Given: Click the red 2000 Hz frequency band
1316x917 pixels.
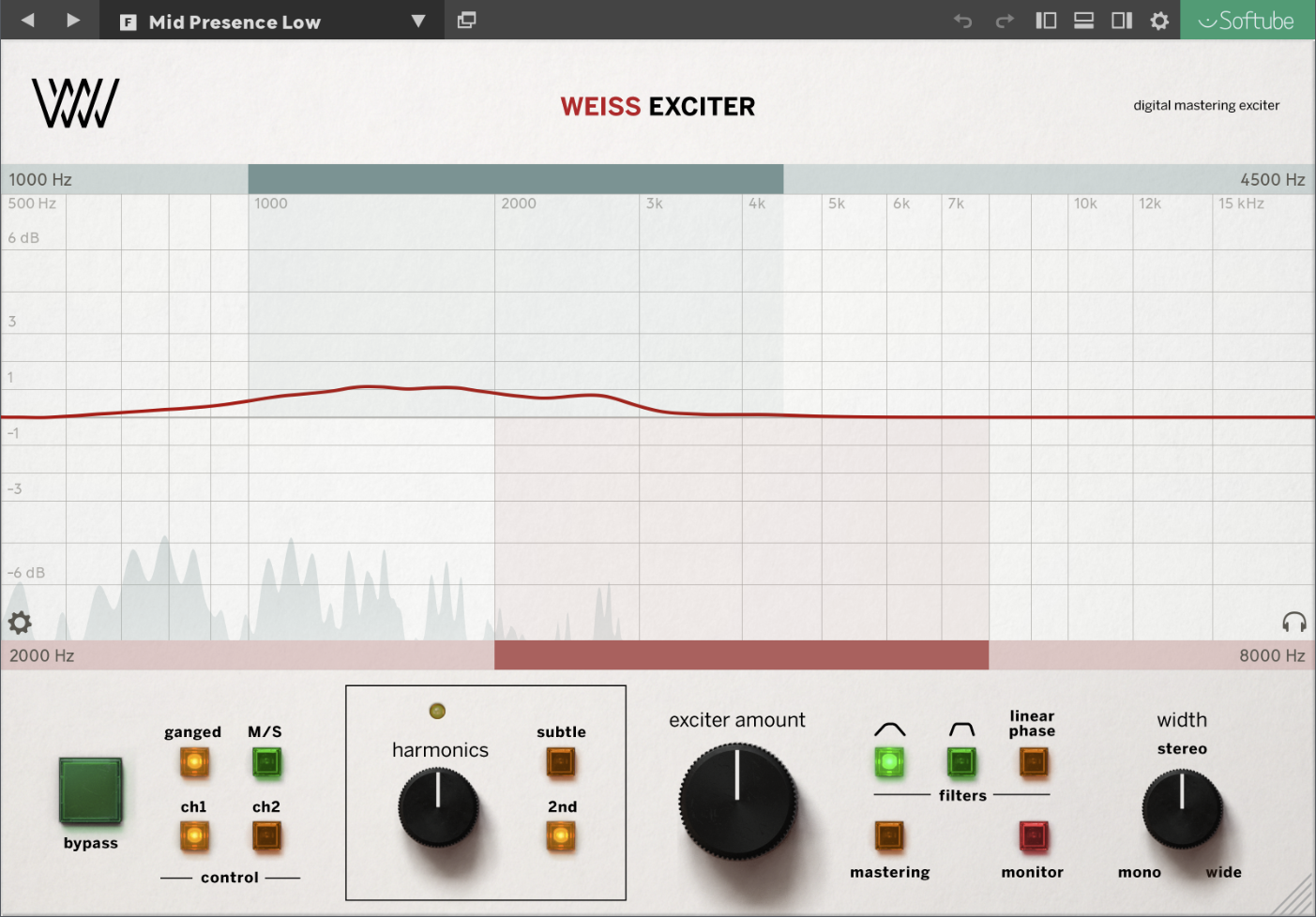Looking at the screenshot, I should [741, 654].
